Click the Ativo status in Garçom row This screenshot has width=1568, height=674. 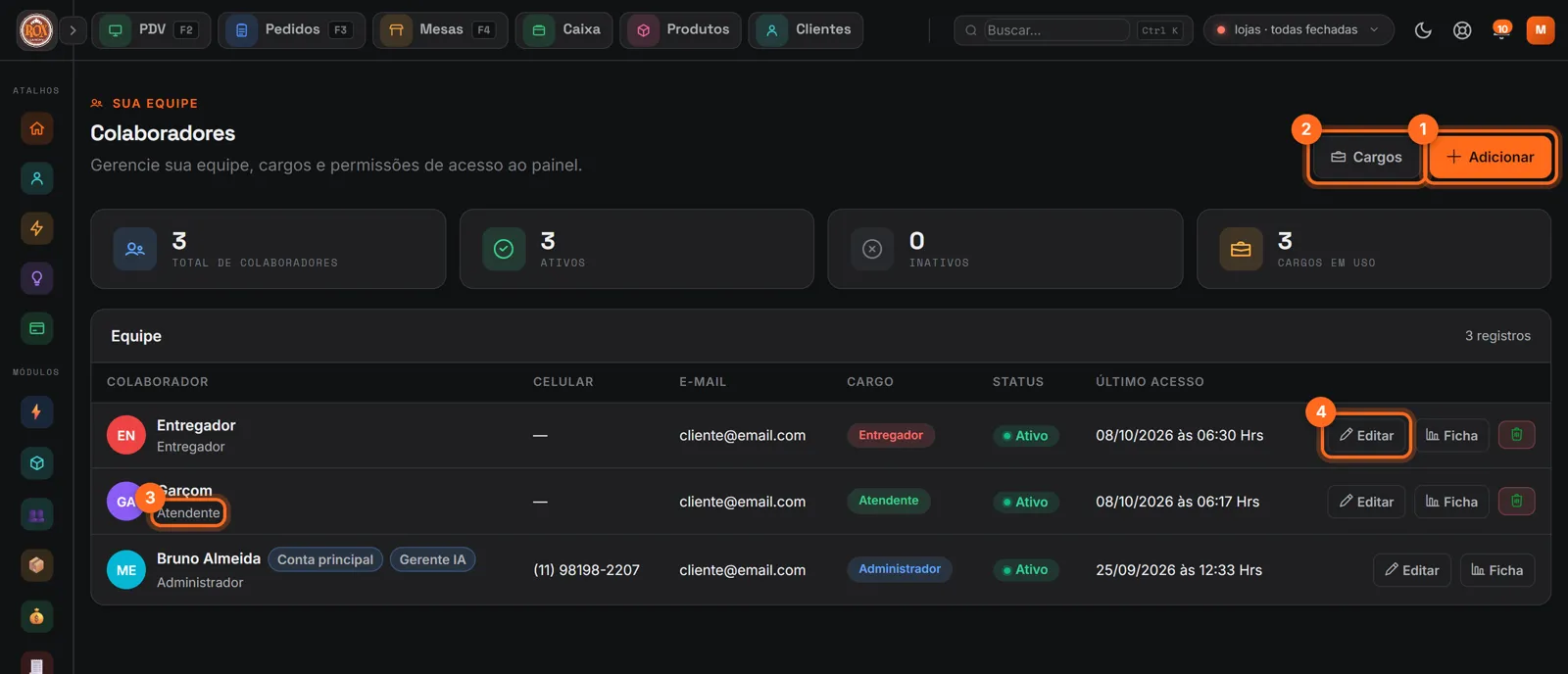[x=1026, y=502]
